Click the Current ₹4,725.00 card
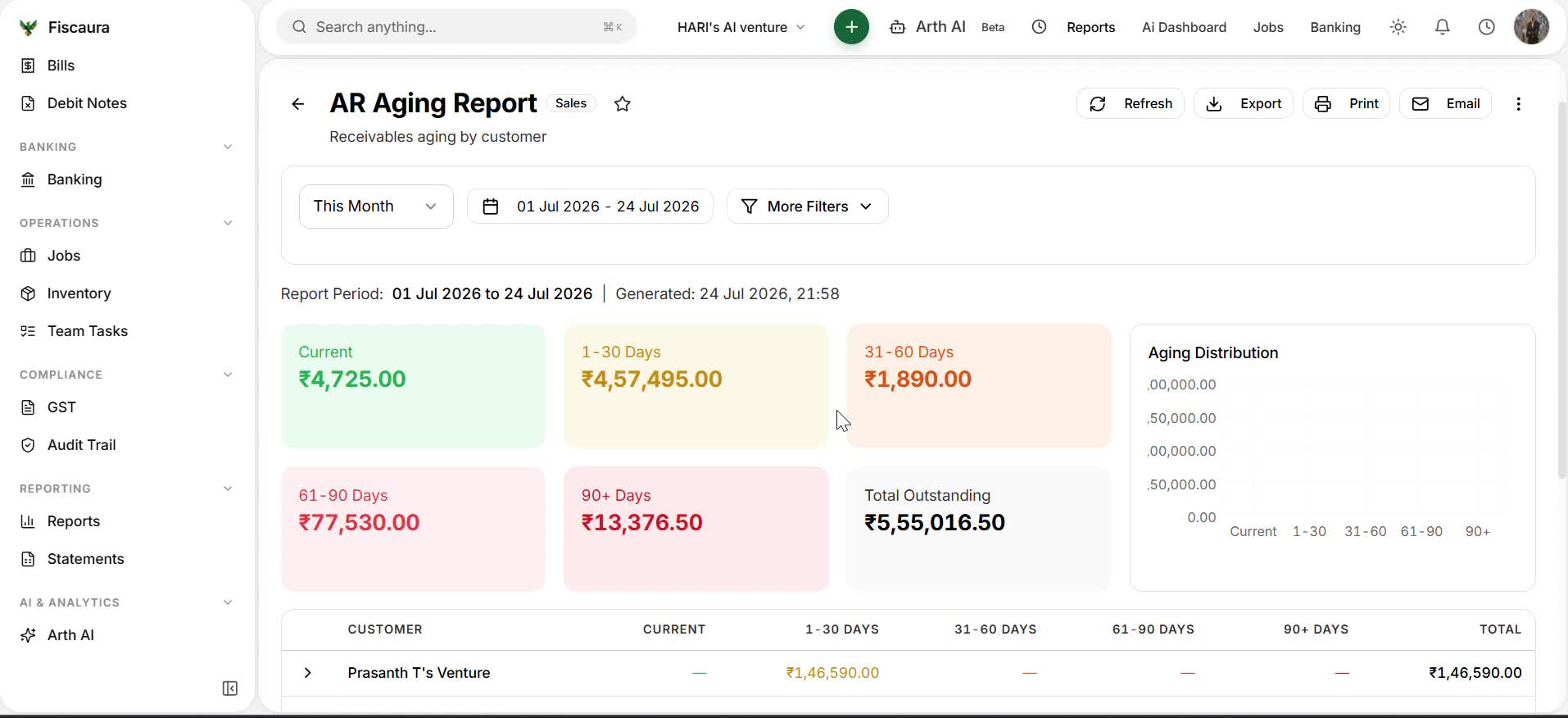Image resolution: width=1568 pixels, height=718 pixels. coord(413,386)
